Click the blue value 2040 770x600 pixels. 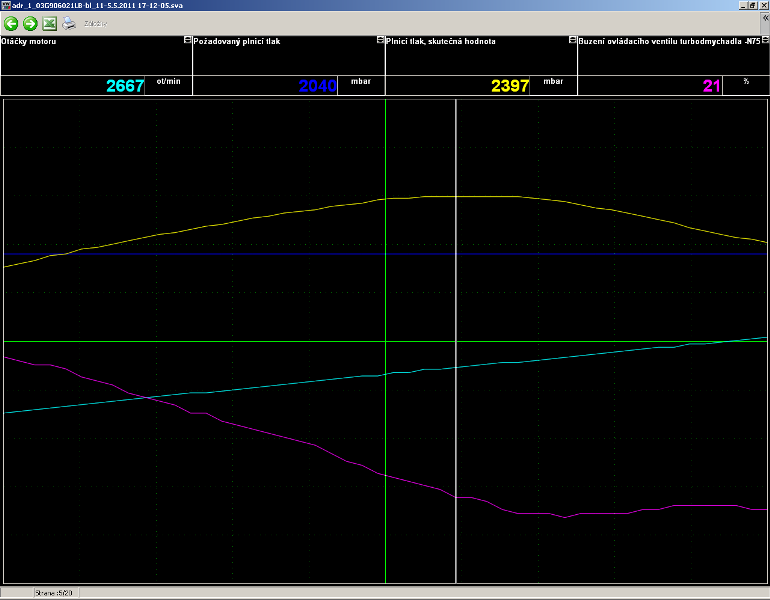pos(318,86)
